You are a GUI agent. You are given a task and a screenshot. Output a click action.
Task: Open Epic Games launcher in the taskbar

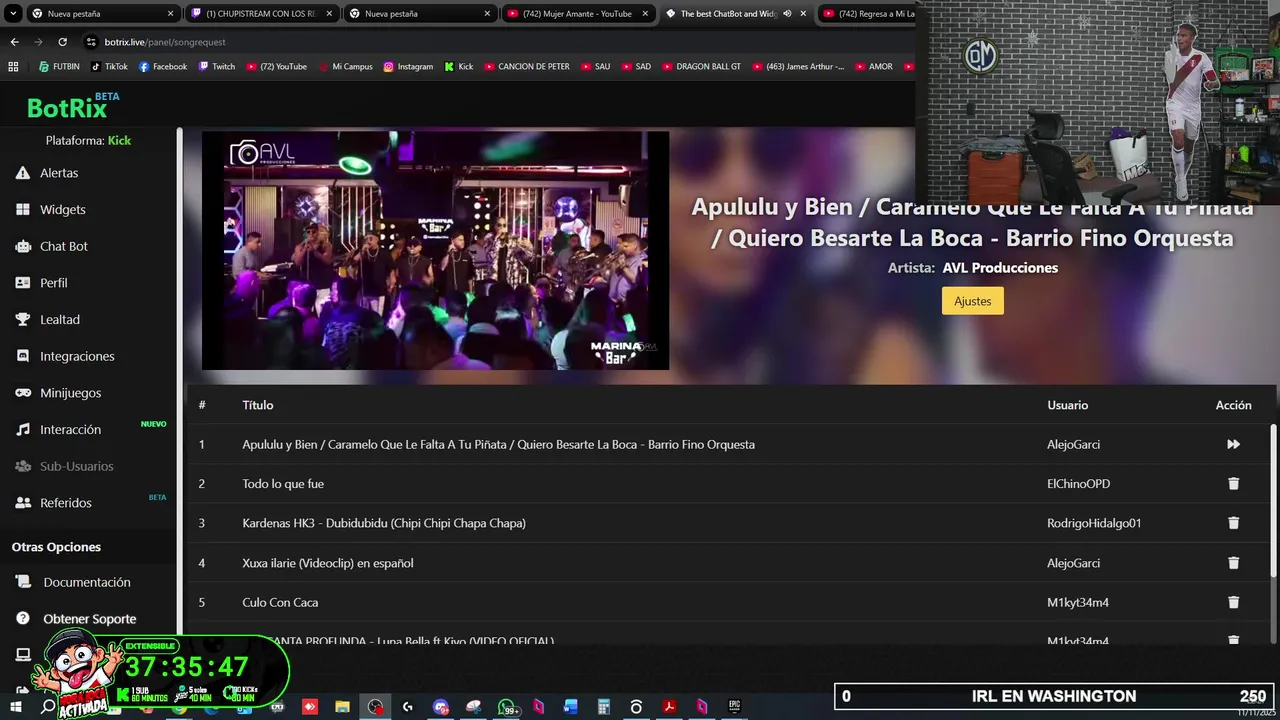pos(734,707)
